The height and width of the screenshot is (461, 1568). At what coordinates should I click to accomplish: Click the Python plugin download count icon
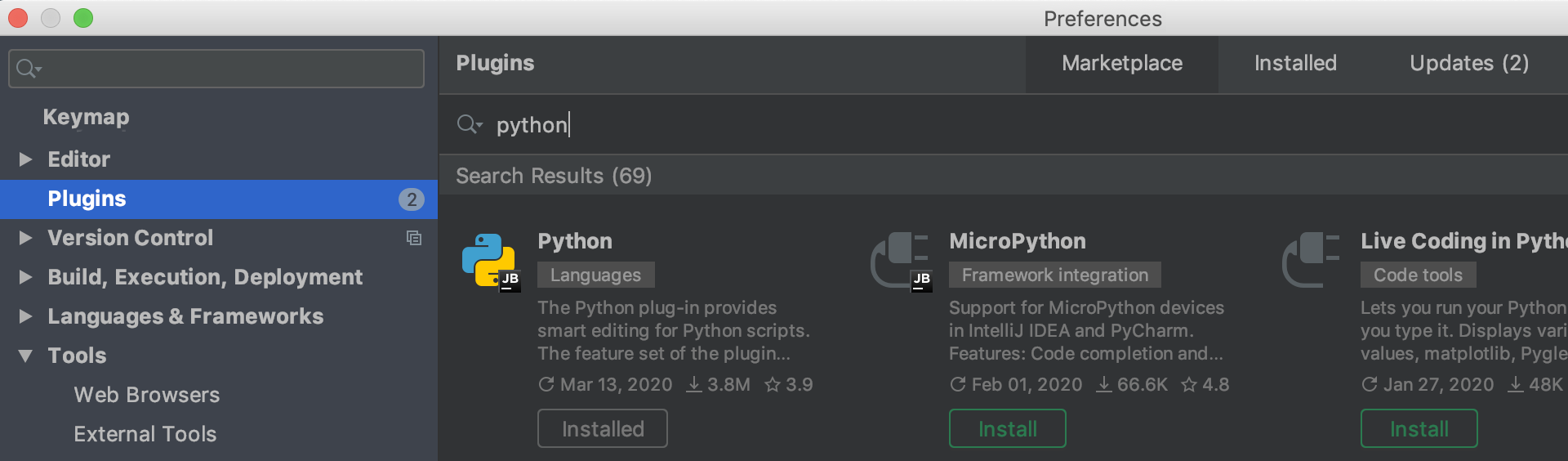[x=694, y=384]
